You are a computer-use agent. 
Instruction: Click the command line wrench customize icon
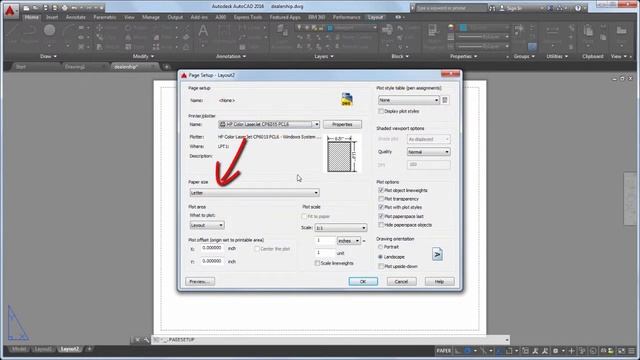(x=146, y=340)
